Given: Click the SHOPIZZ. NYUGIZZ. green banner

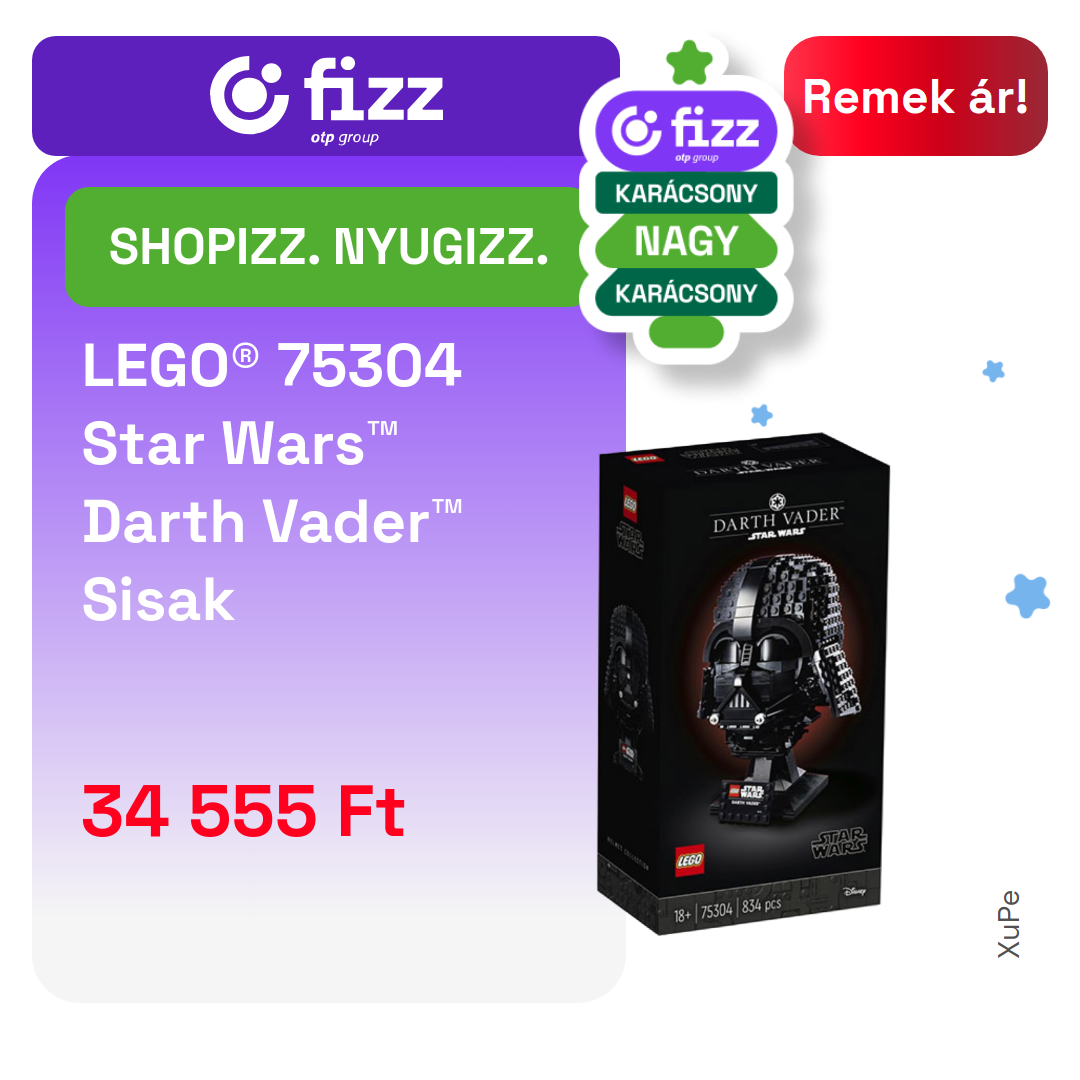Looking at the screenshot, I should pyautogui.click(x=327, y=247).
